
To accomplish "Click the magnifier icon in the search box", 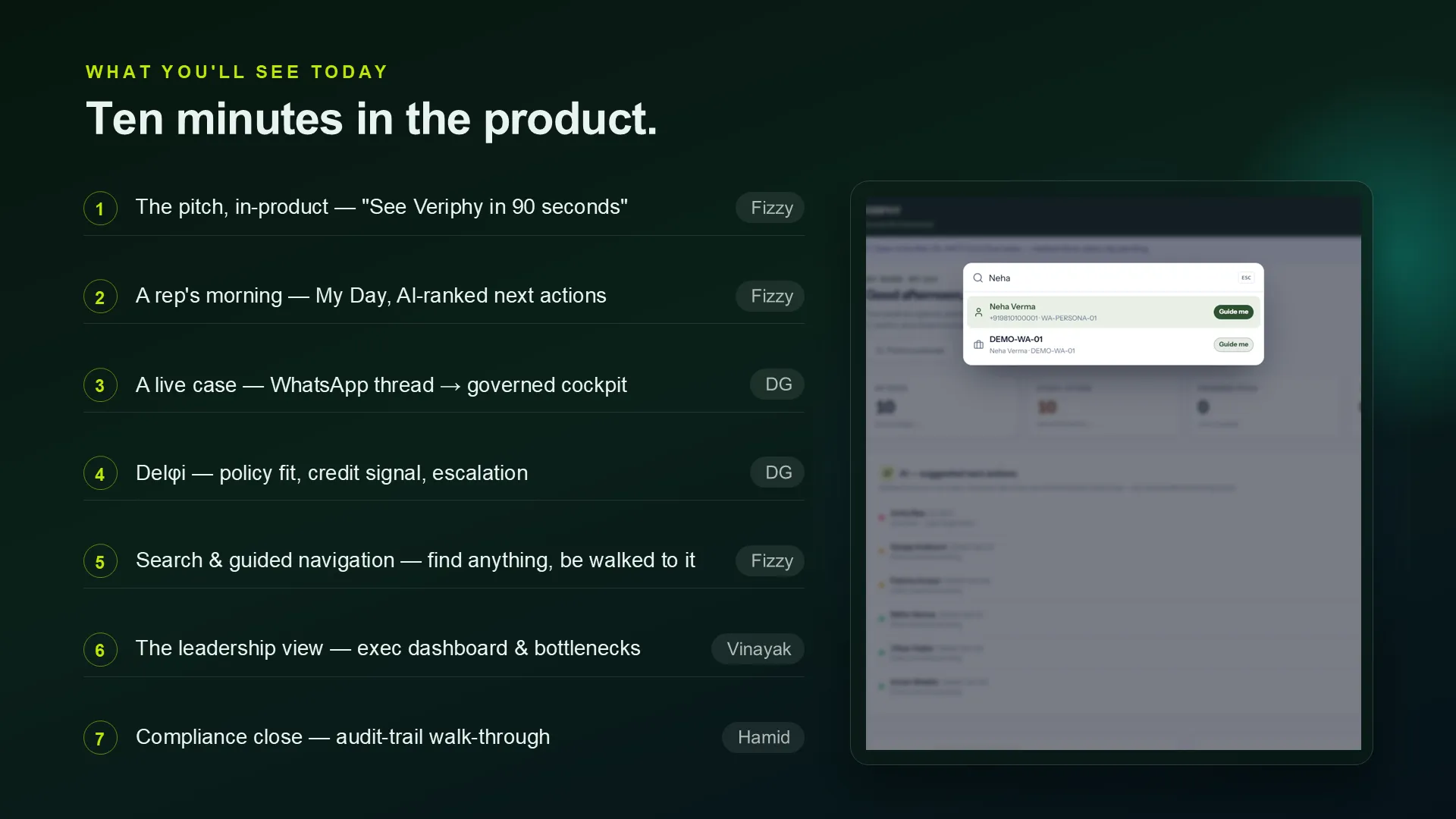I will click(978, 278).
